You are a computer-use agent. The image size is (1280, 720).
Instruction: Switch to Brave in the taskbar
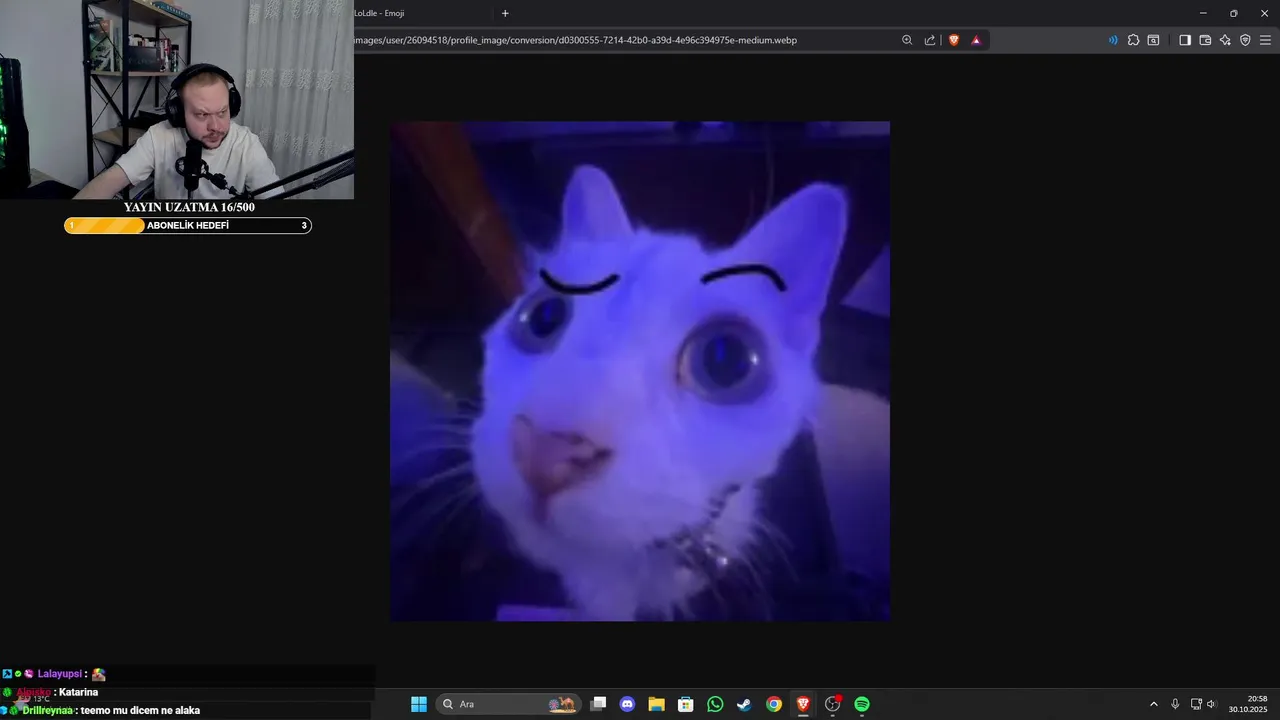click(803, 704)
